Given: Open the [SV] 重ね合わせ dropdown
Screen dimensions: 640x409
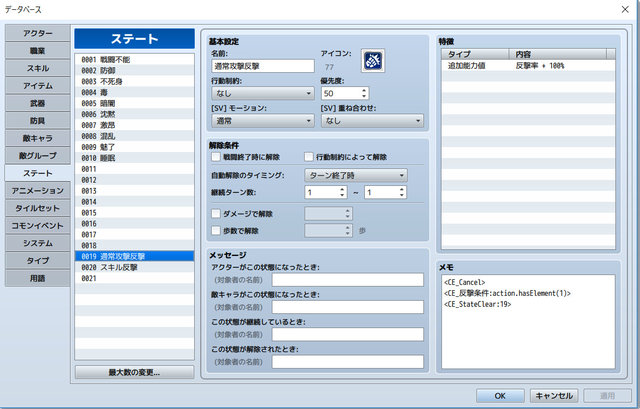Looking at the screenshot, I should [372, 121].
